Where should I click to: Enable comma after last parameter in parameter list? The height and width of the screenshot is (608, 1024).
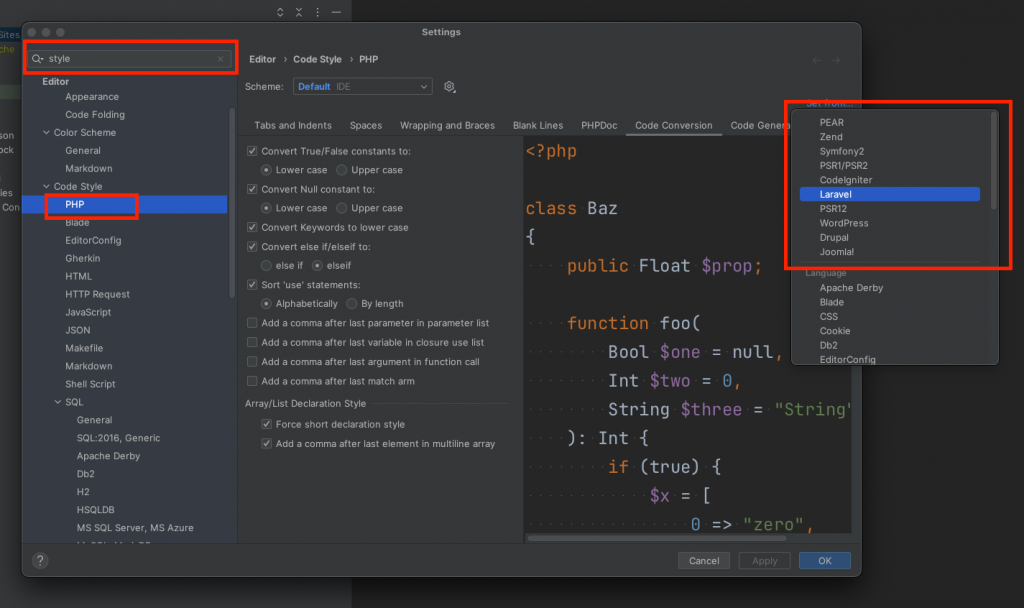(x=252, y=323)
